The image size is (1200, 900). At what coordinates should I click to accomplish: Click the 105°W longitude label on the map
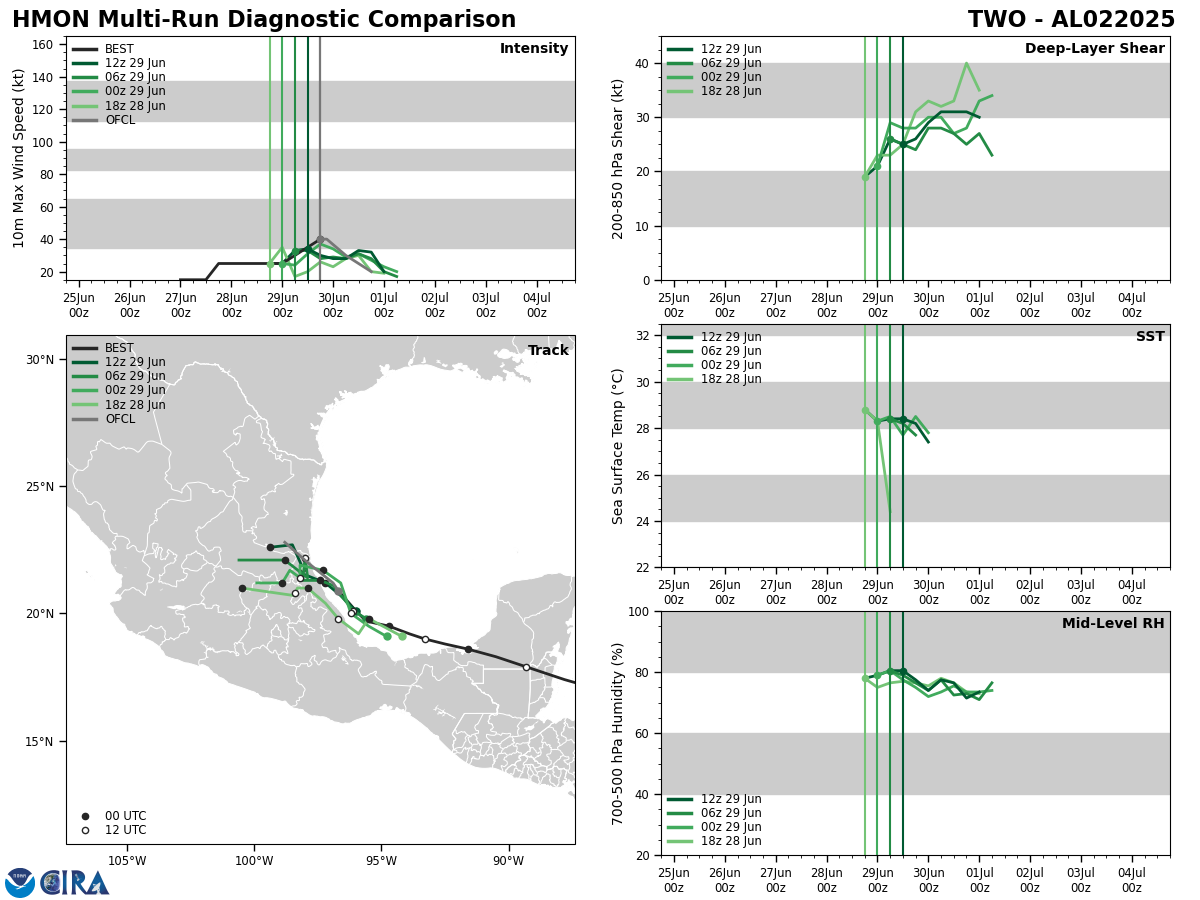[127, 861]
